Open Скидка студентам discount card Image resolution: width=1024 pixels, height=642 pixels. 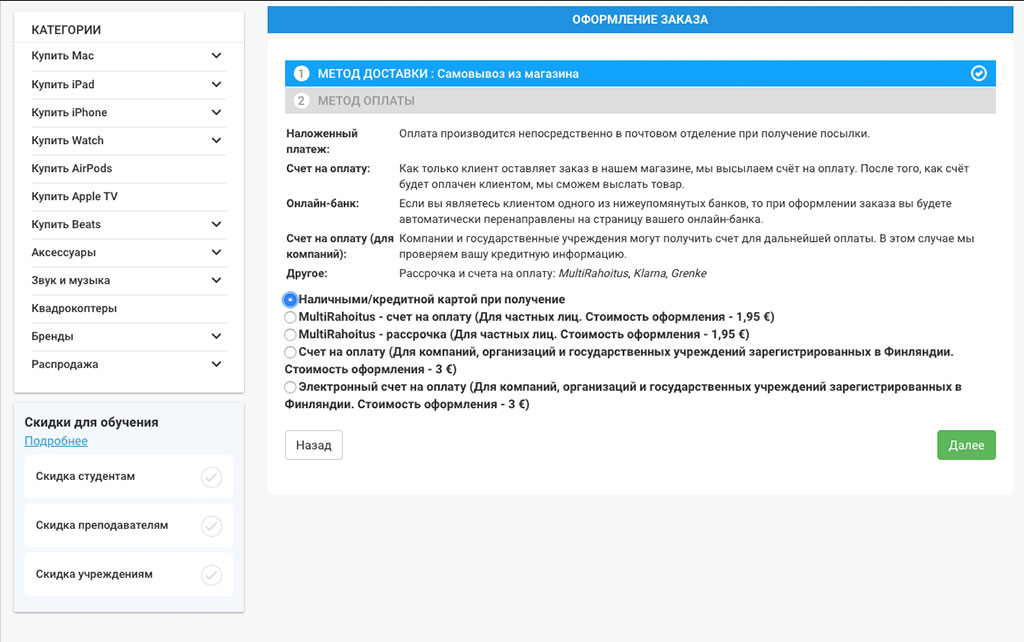pyautogui.click(x=129, y=477)
